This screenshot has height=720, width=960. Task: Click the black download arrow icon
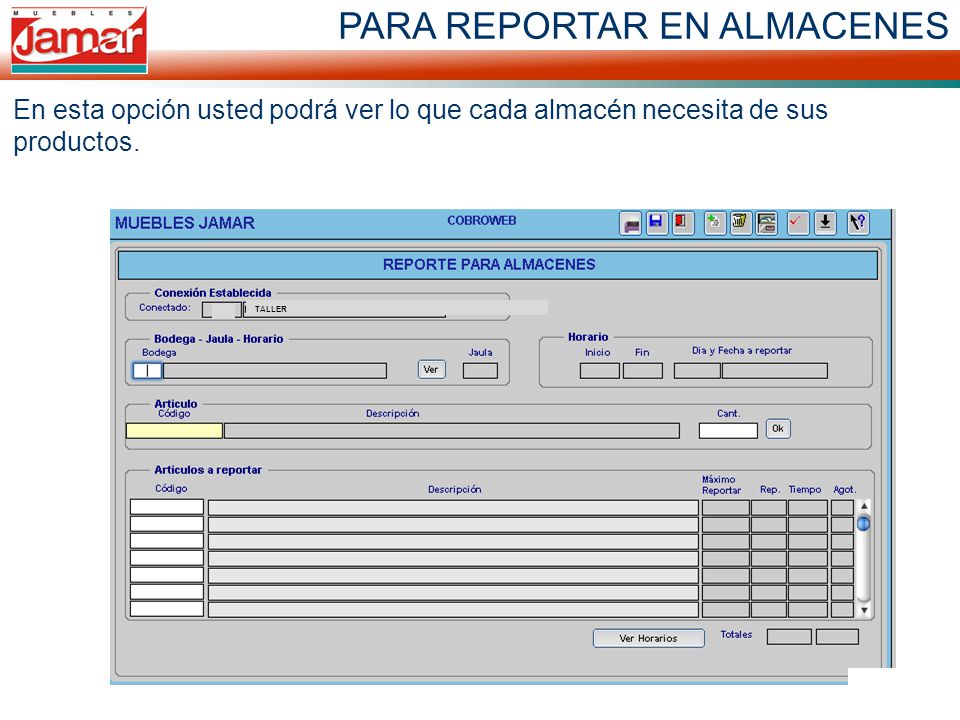click(825, 223)
